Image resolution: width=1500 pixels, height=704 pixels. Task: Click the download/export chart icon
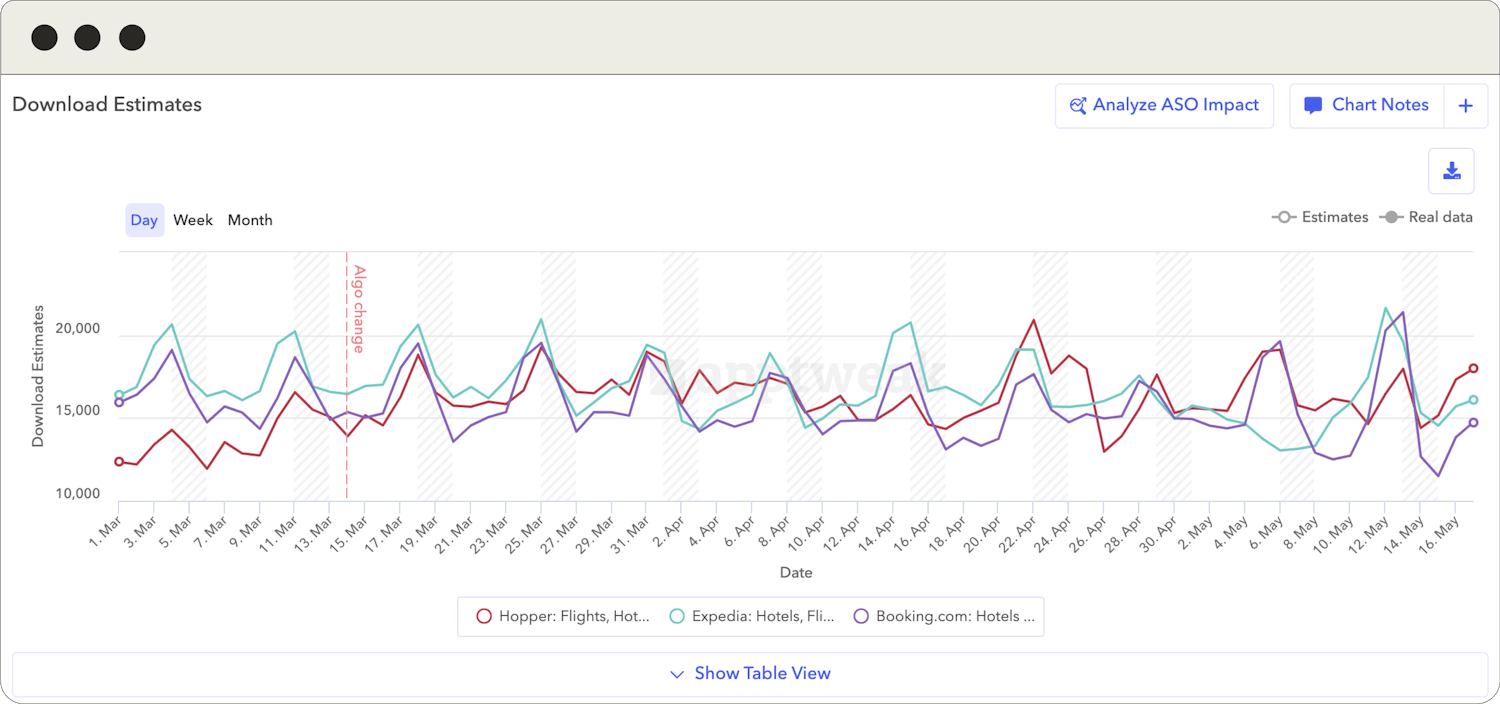click(x=1451, y=170)
